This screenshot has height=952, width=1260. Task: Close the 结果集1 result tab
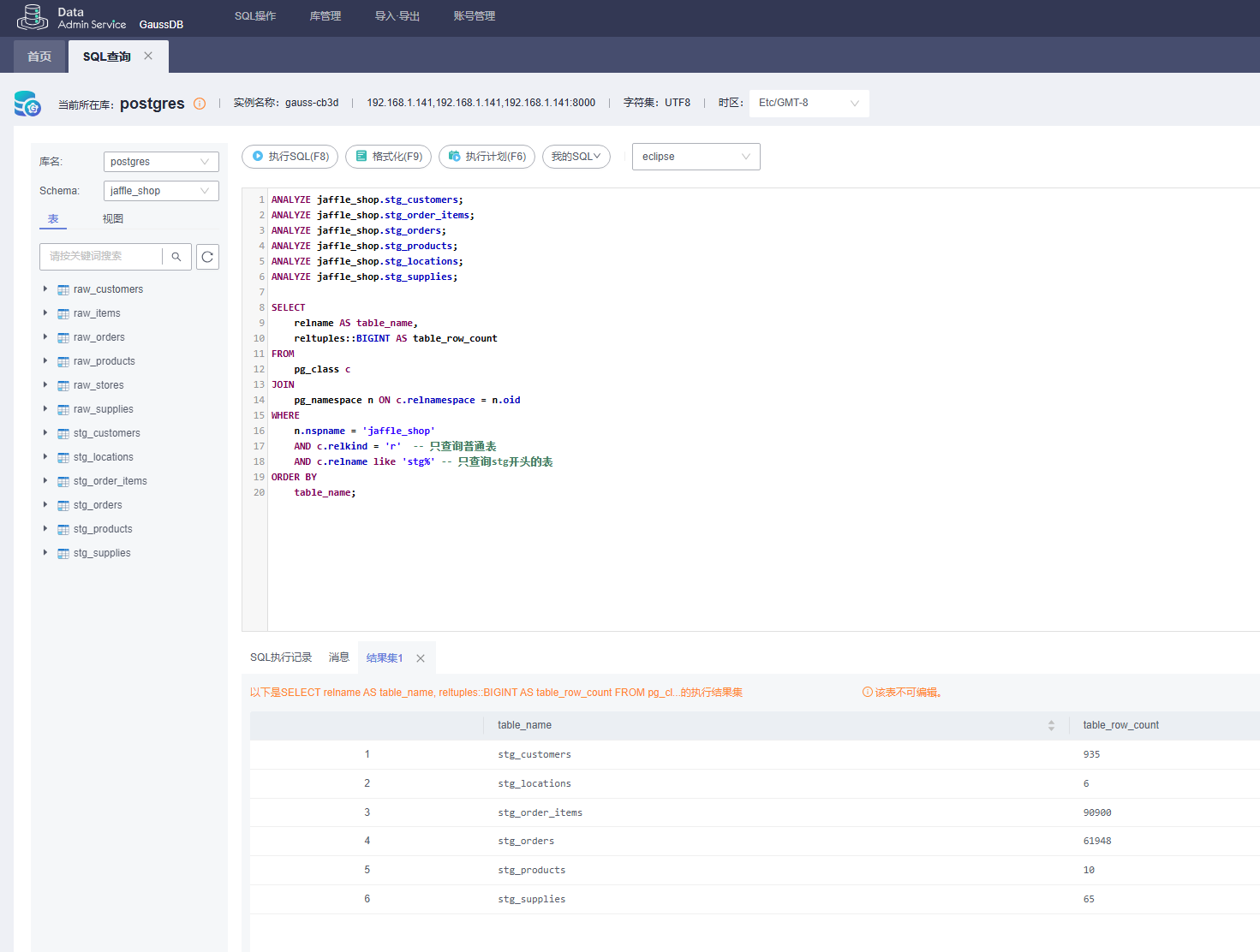(x=421, y=658)
